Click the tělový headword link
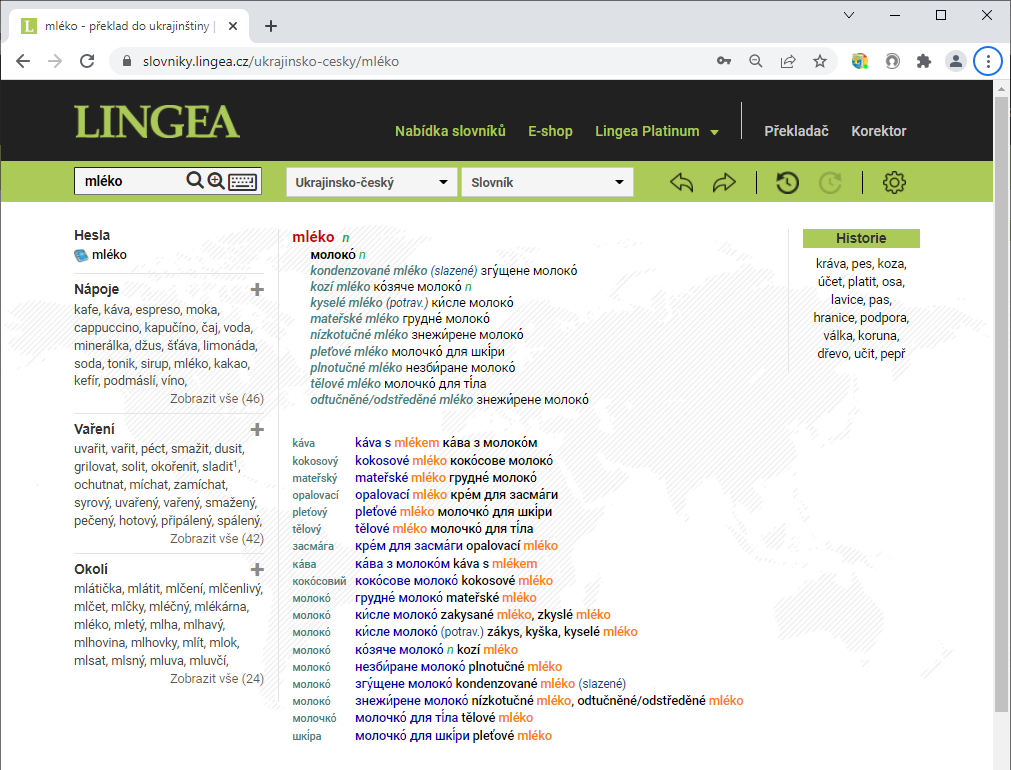 click(306, 529)
